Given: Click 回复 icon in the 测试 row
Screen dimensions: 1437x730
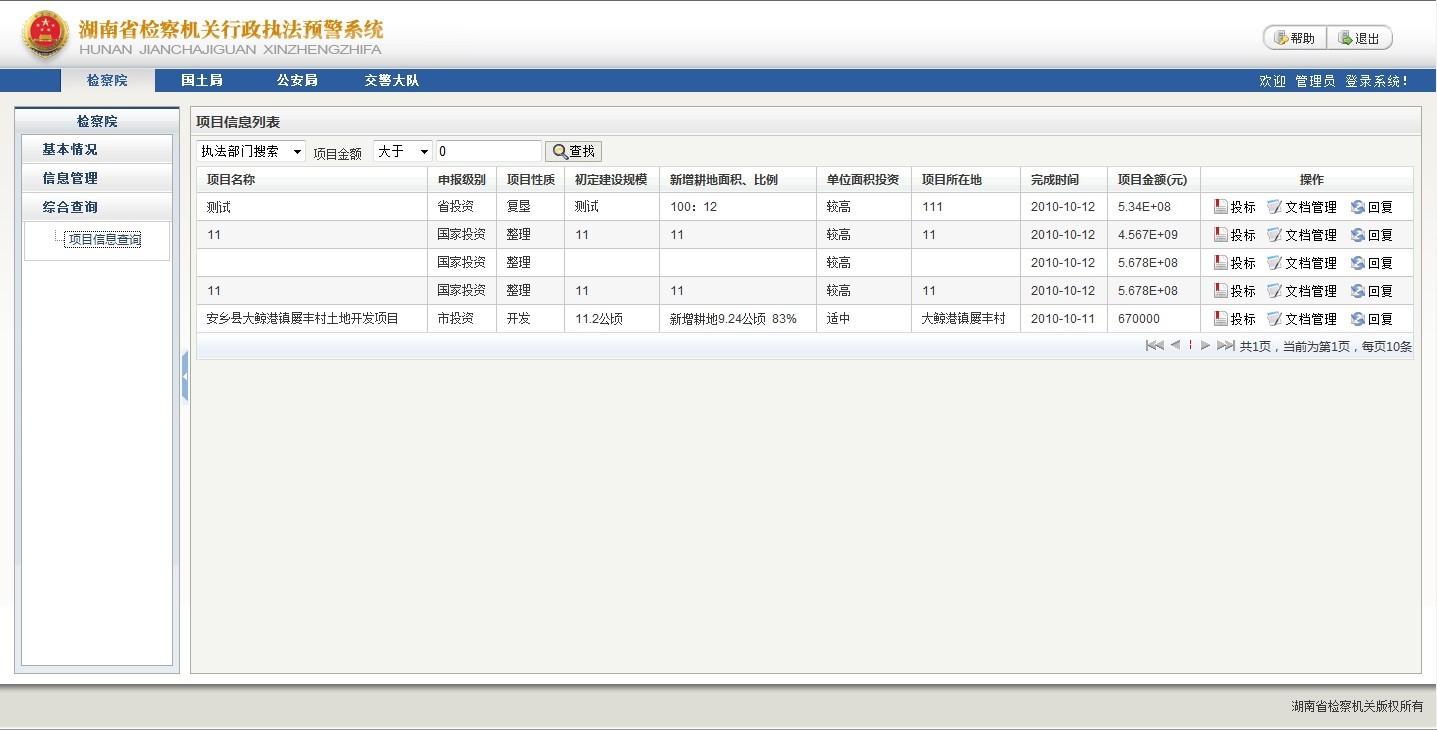Looking at the screenshot, I should (1357, 207).
